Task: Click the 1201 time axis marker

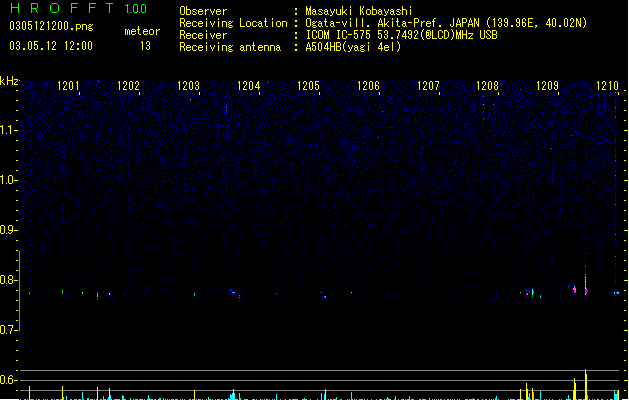Action: 68,86
